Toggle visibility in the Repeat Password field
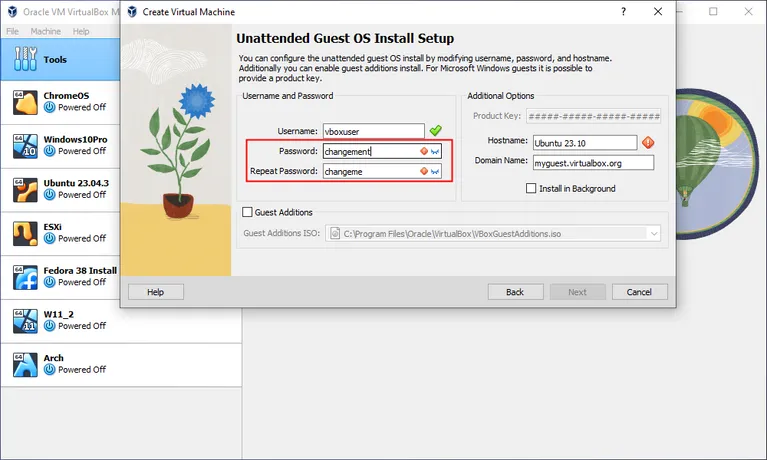 pos(434,171)
